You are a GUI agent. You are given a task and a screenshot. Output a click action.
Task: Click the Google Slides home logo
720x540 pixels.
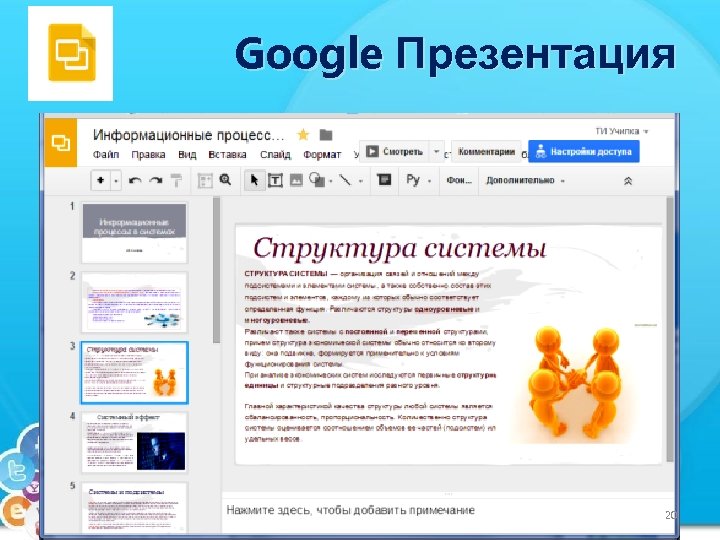point(61,143)
